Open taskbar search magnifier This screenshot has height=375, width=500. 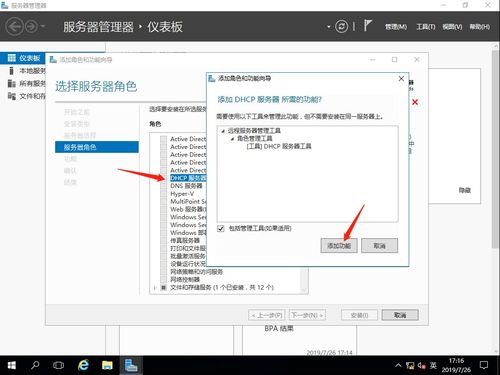35,365
